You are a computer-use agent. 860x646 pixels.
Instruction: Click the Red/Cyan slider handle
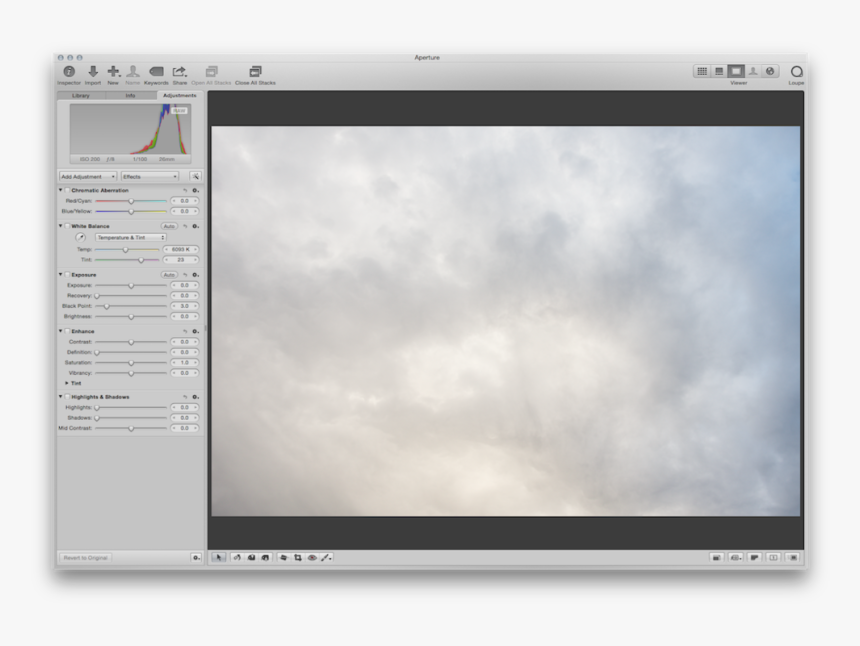click(x=131, y=201)
